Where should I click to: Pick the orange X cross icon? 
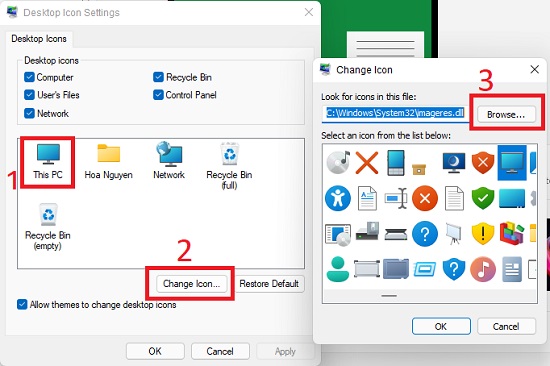[367, 163]
